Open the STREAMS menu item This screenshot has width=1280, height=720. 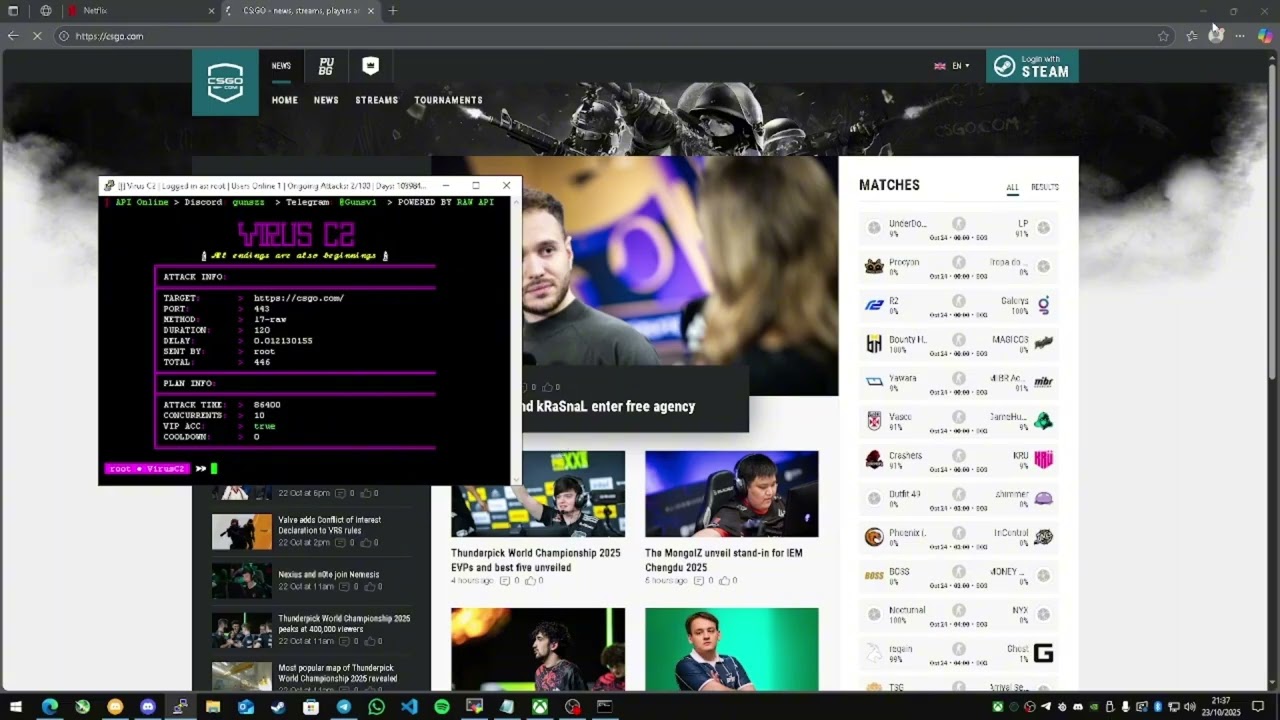click(x=377, y=100)
